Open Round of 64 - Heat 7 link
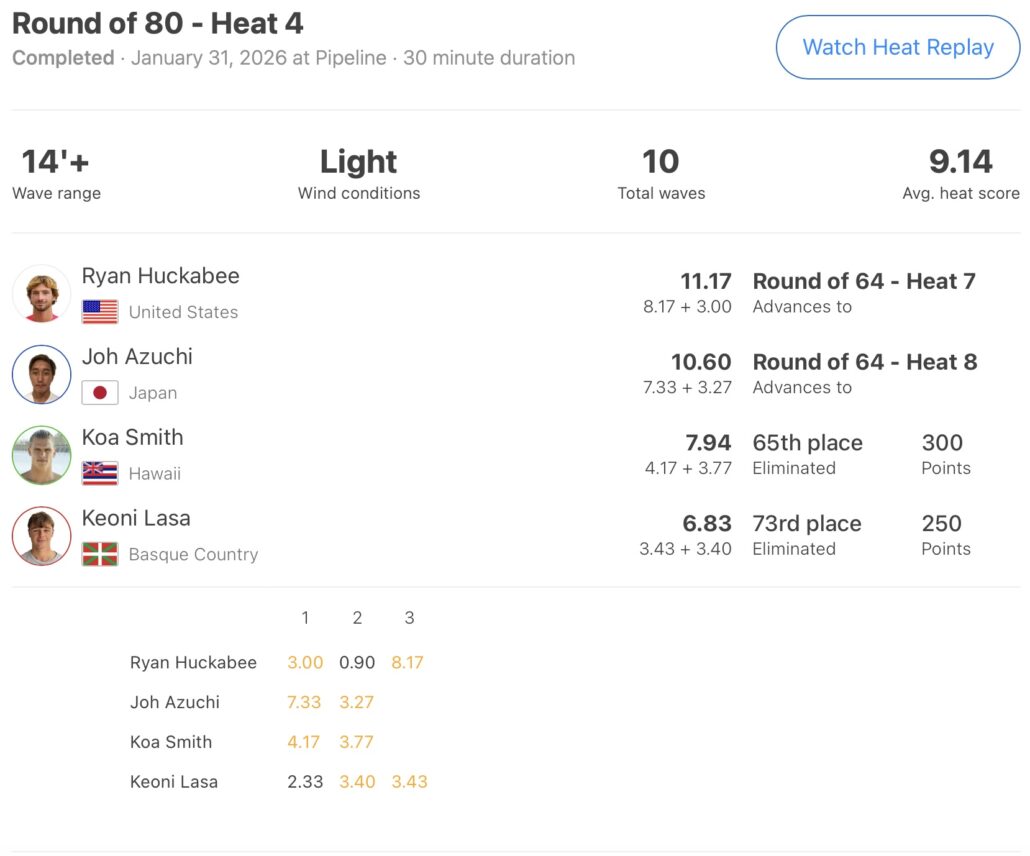 pyautogui.click(x=864, y=281)
